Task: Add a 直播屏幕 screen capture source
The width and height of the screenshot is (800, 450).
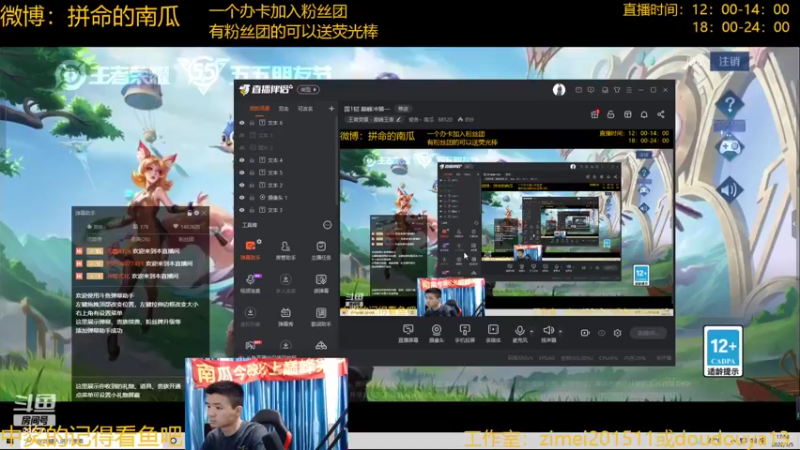Action: coord(408,333)
